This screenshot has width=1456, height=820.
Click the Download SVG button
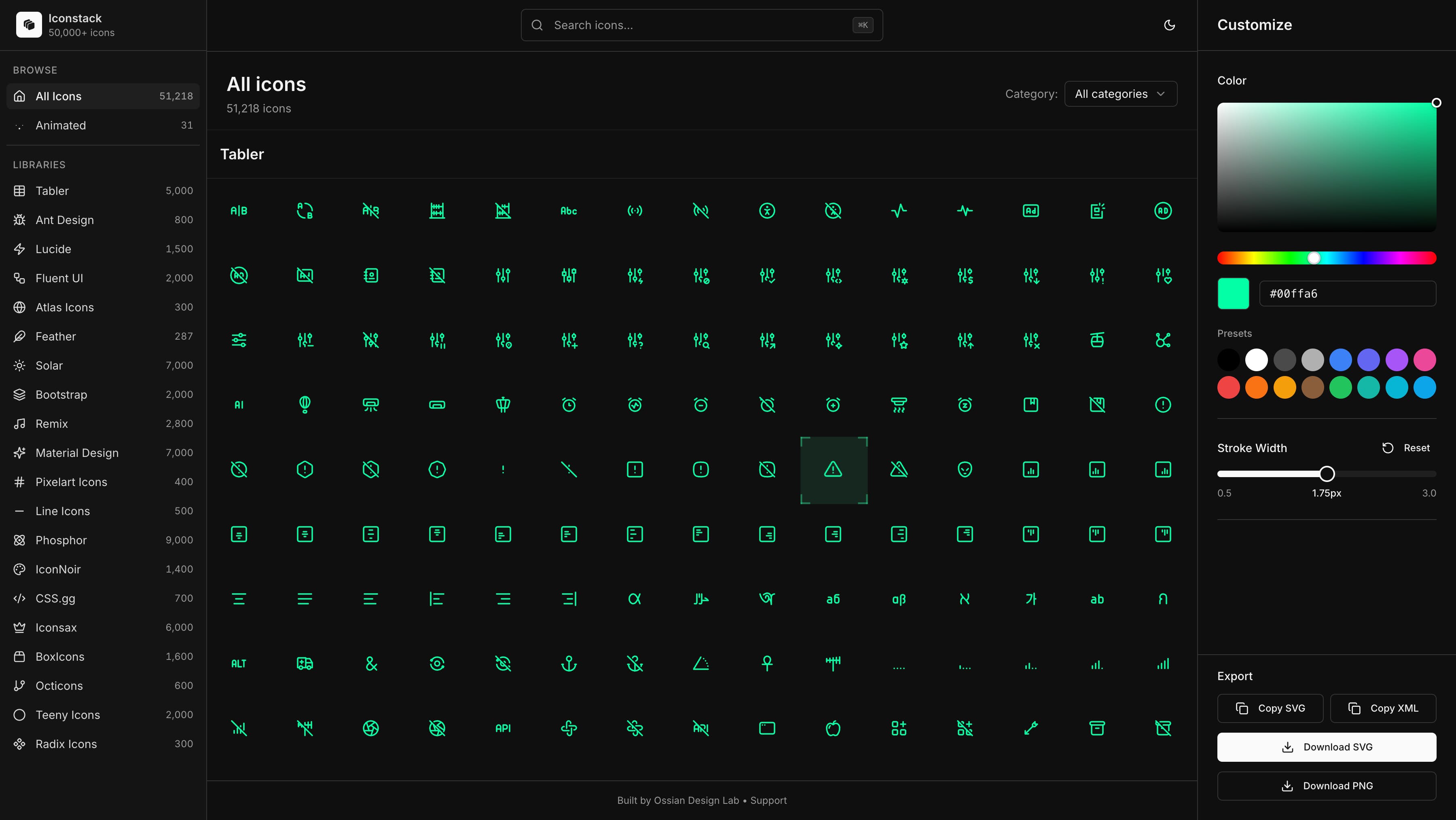(x=1326, y=746)
